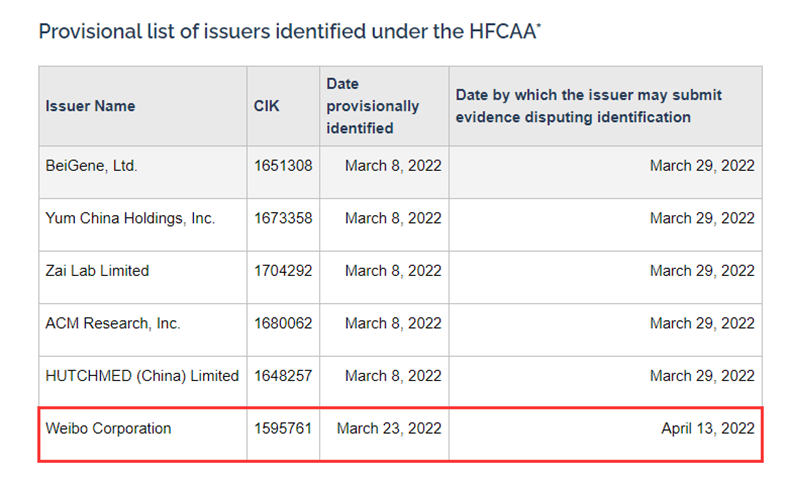The width and height of the screenshot is (790, 478).
Task: Select CIK number 1648257
Action: pos(283,376)
